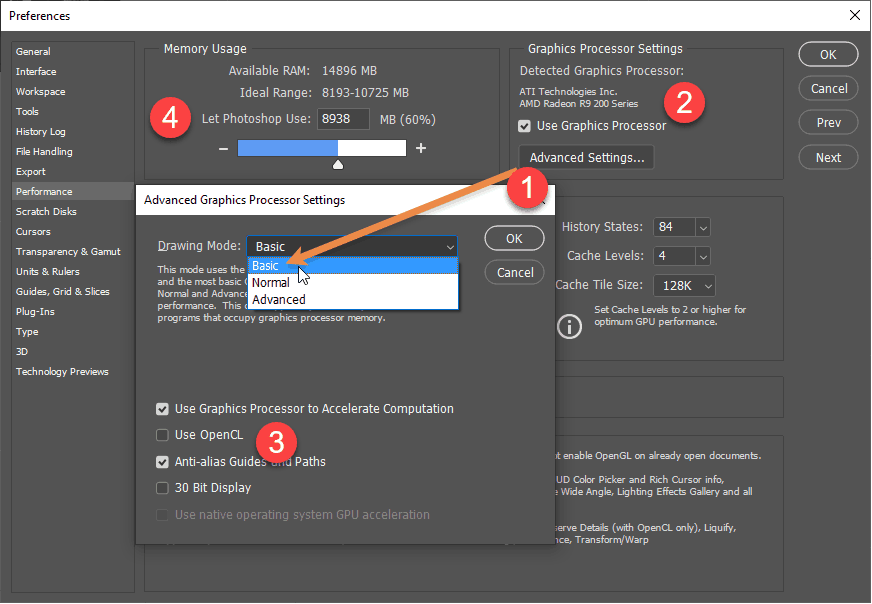The image size is (872, 604).
Task: Disable Use Graphics Processor to Accelerate Computation
Action: 162,409
